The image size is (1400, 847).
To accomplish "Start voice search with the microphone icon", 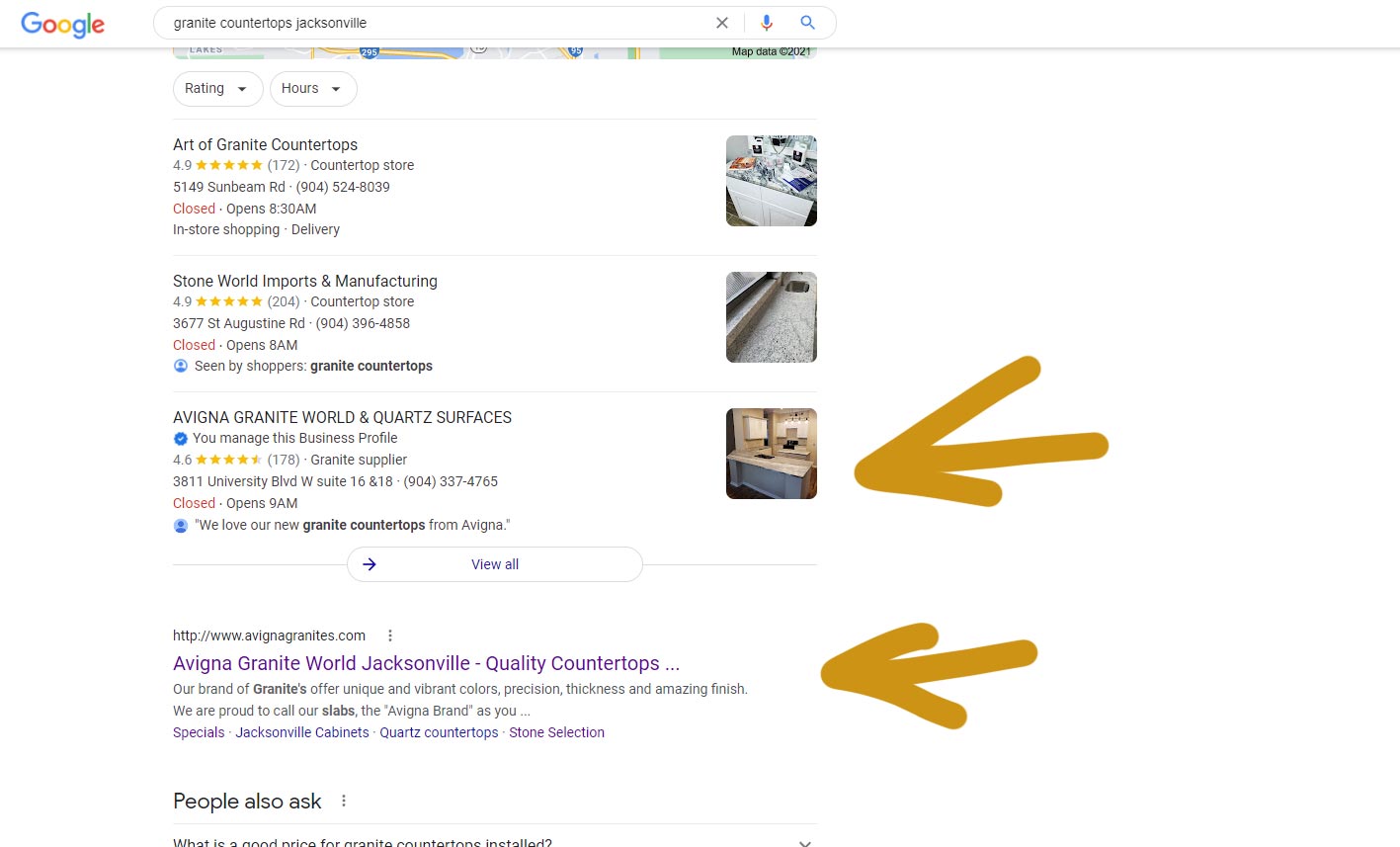I will 767,23.
